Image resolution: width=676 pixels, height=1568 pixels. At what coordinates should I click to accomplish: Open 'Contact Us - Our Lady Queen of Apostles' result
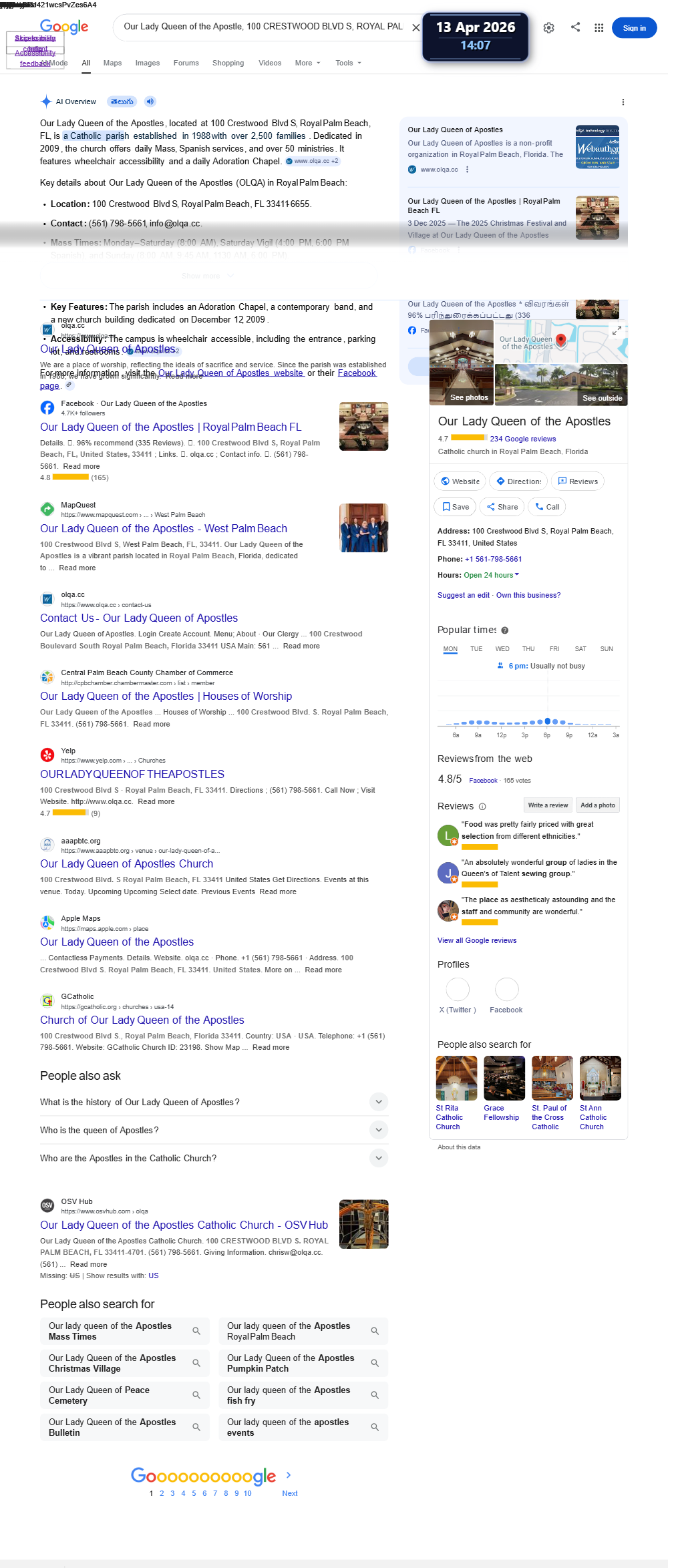[139, 618]
